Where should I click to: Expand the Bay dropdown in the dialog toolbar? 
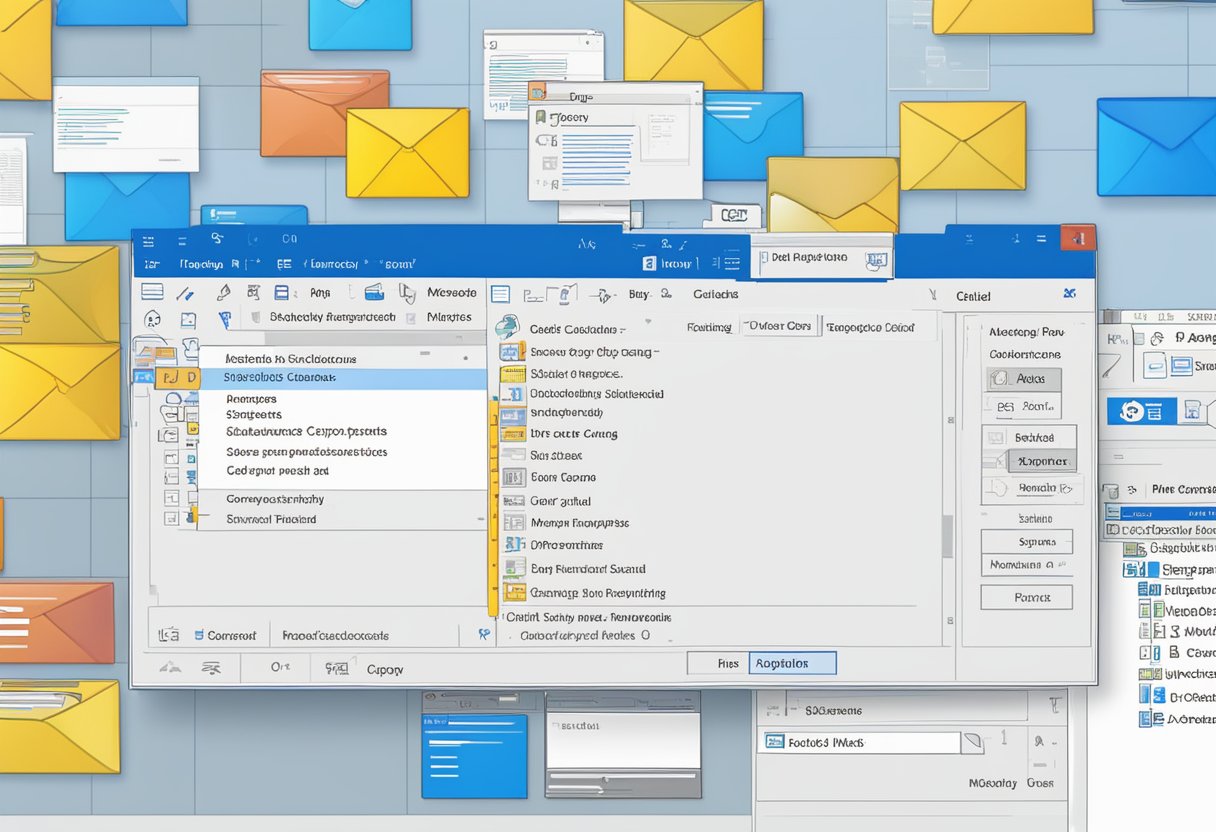pos(640,294)
